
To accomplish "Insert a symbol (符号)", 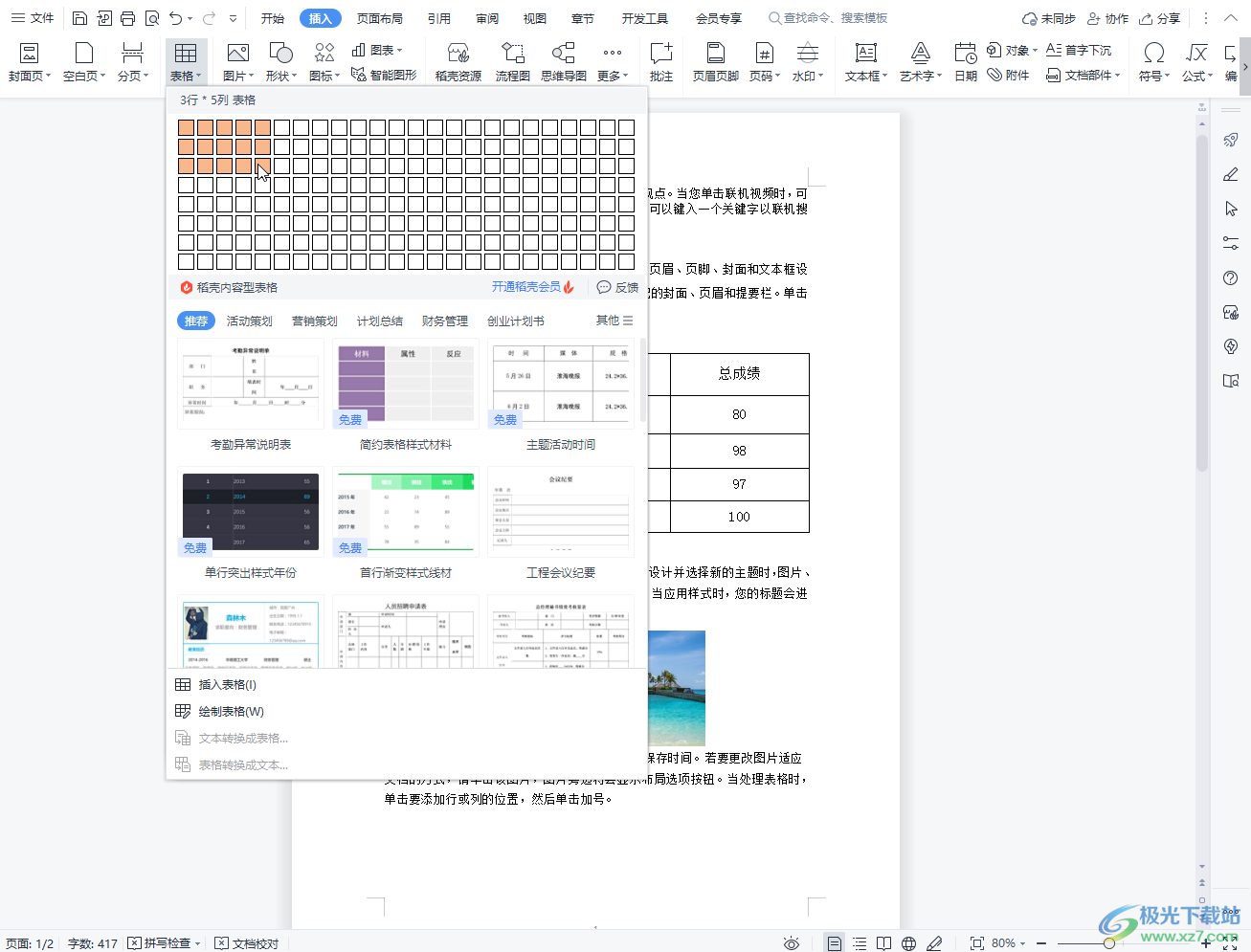I will pyautogui.click(x=1154, y=62).
